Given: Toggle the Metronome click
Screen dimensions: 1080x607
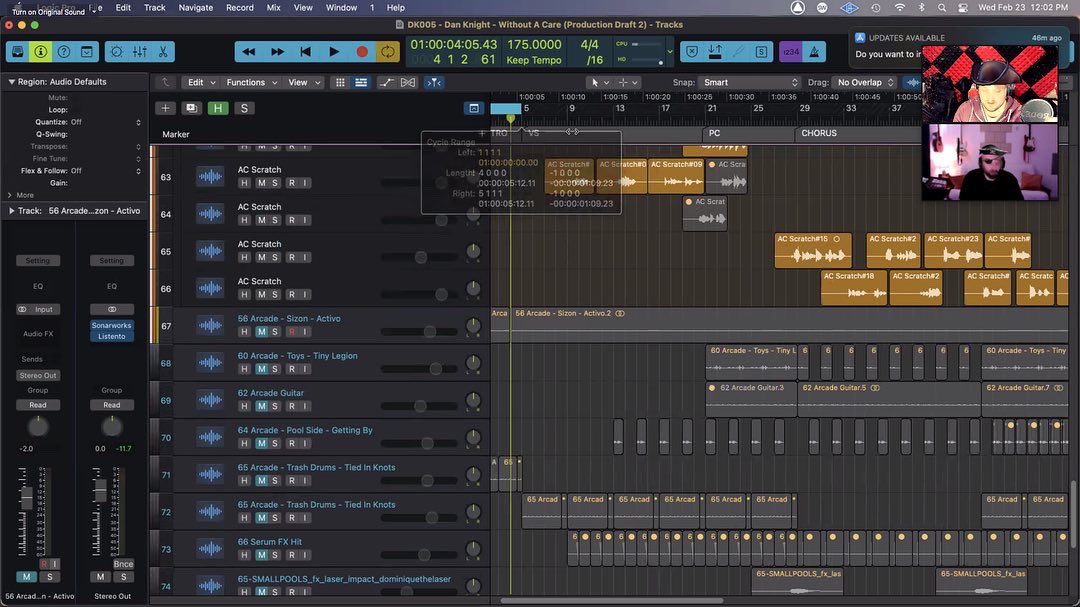Looking at the screenshot, I should 814,52.
